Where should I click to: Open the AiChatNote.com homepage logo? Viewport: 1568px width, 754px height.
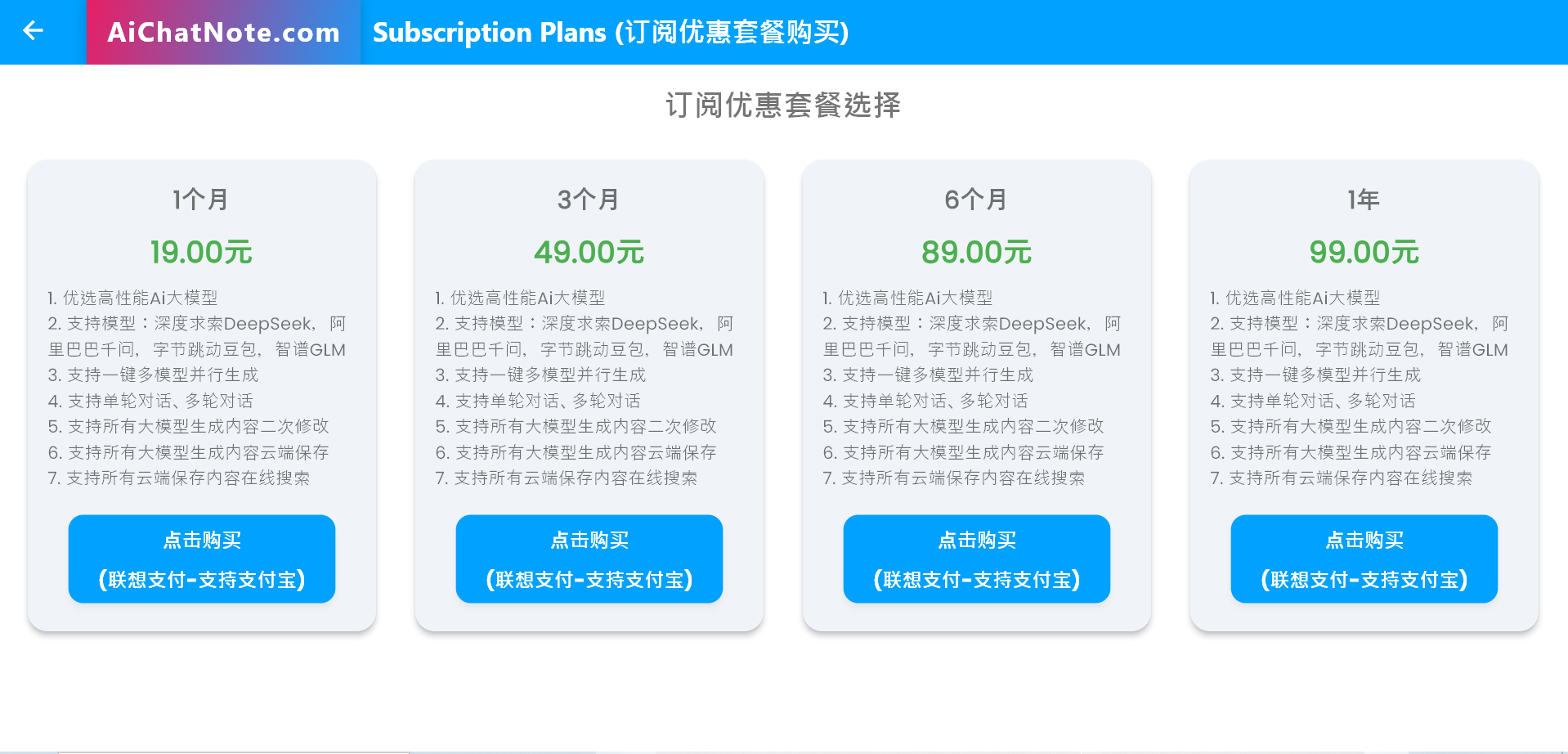click(222, 33)
